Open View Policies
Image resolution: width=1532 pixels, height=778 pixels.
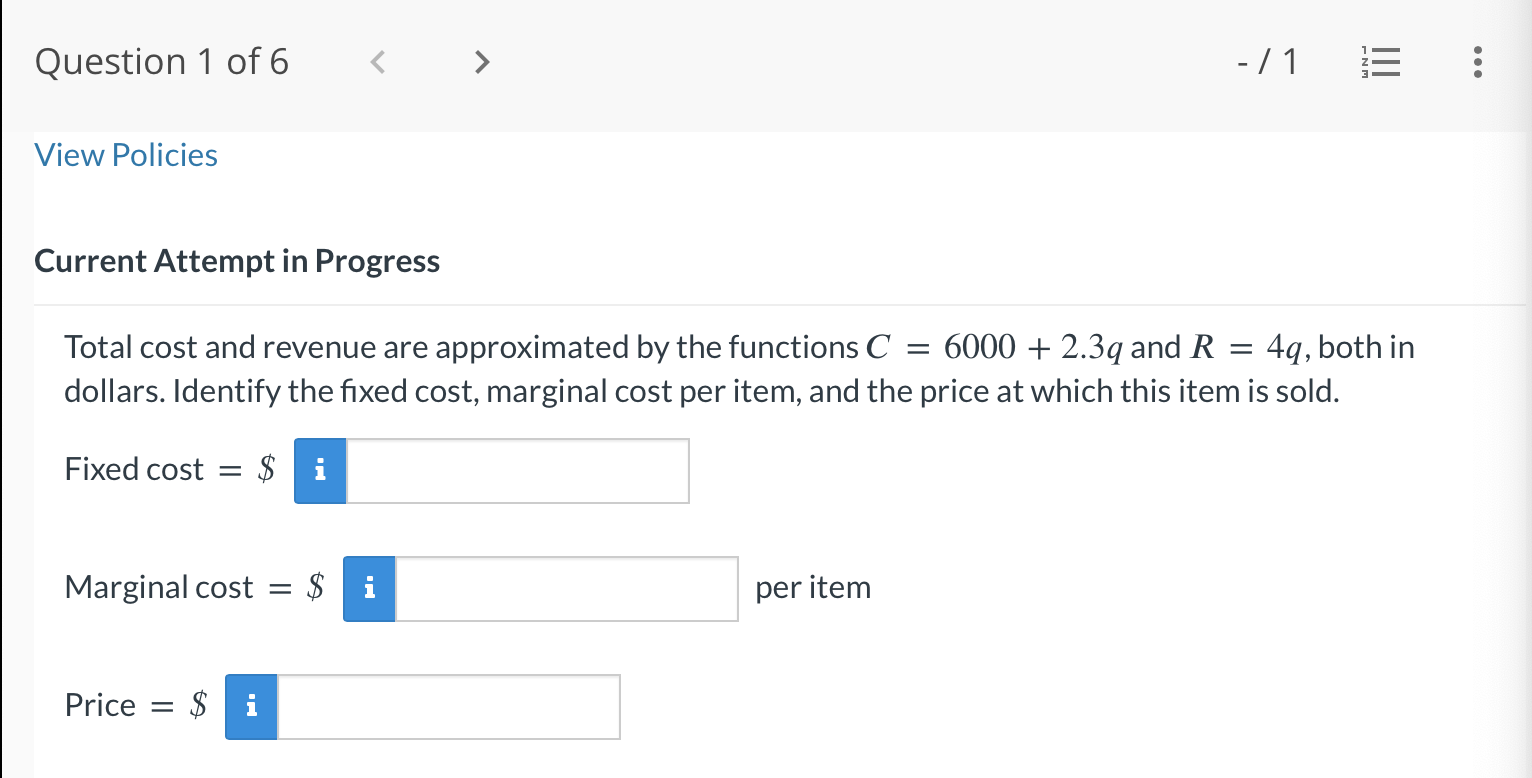tap(125, 155)
